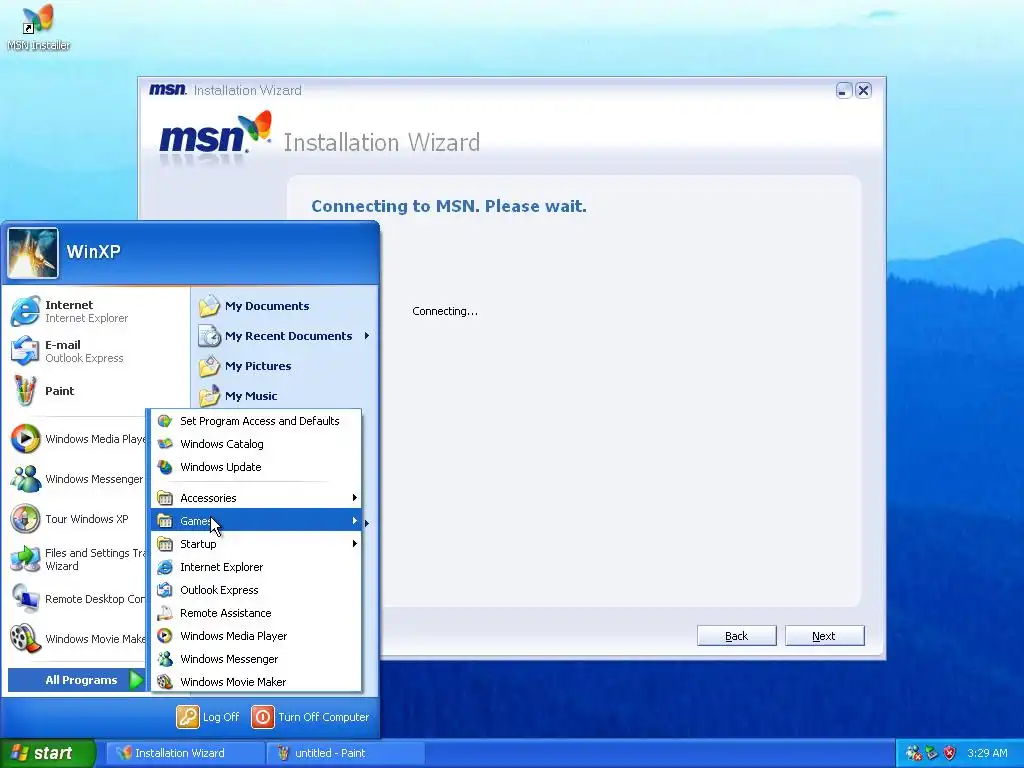Image resolution: width=1024 pixels, height=768 pixels.
Task: Click the Next button in Installation Wizard
Action: pos(824,636)
